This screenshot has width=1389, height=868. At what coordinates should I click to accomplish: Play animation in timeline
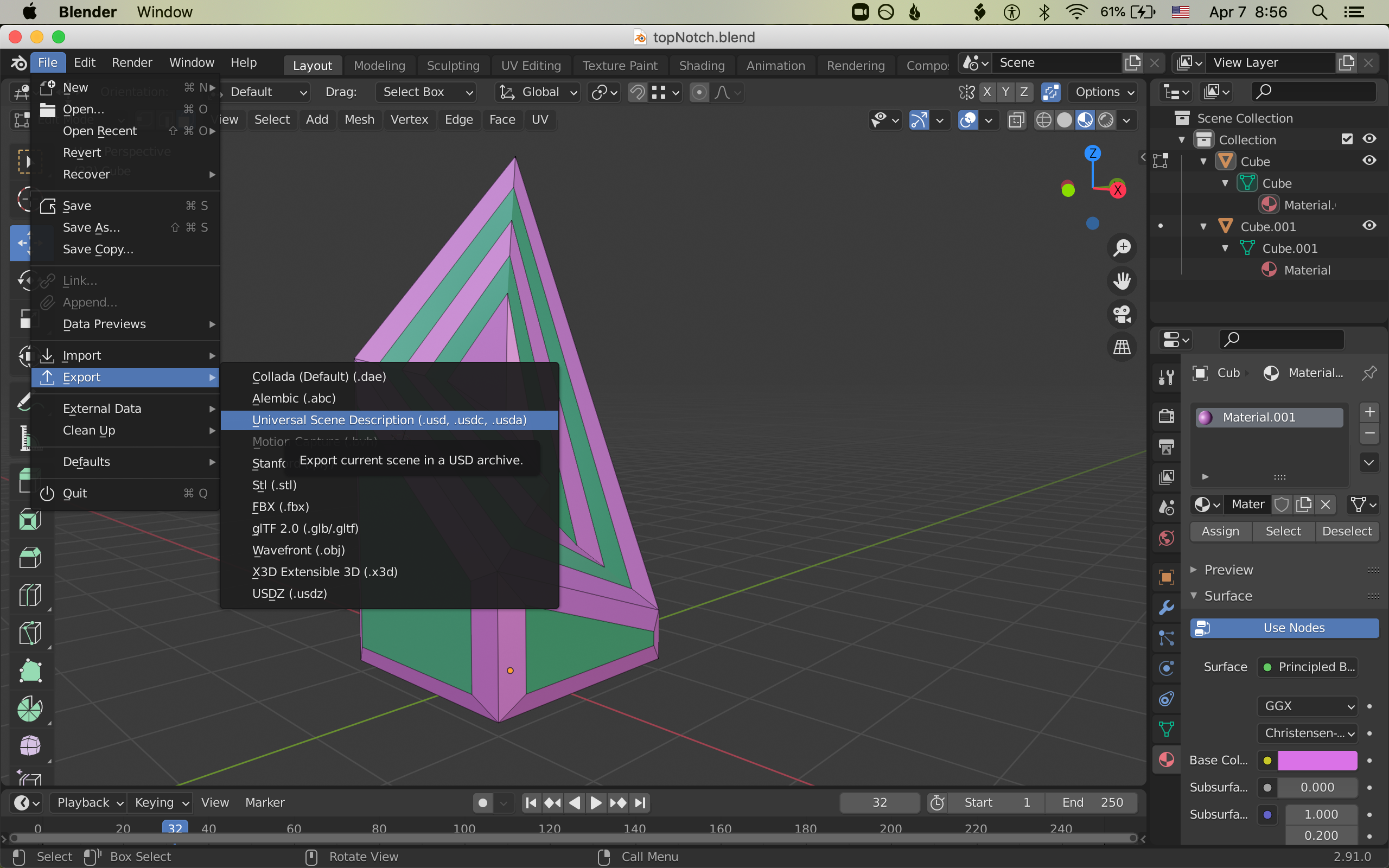point(596,802)
